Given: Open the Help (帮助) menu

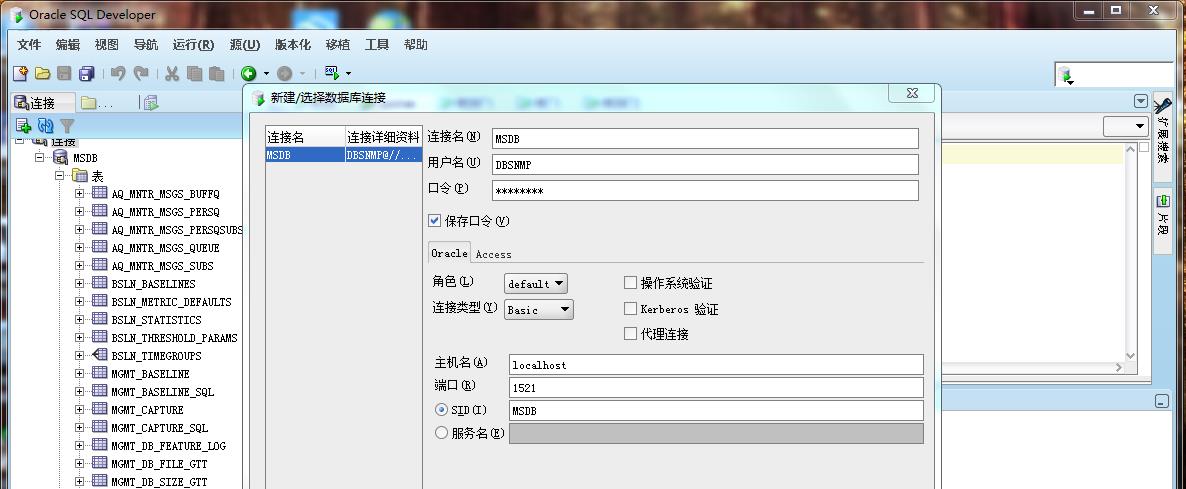Looking at the screenshot, I should (415, 45).
